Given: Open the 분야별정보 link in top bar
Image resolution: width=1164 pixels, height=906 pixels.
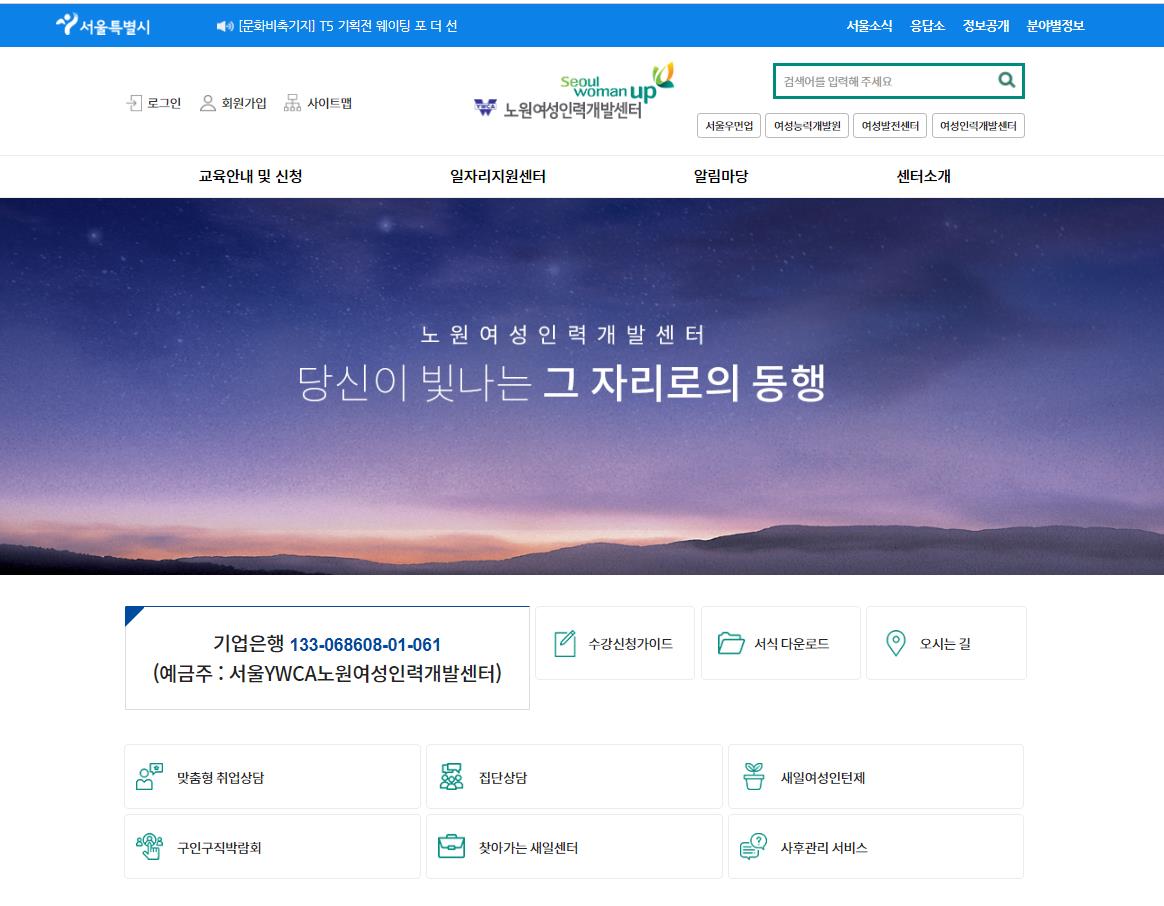Looking at the screenshot, I should pos(1055,26).
